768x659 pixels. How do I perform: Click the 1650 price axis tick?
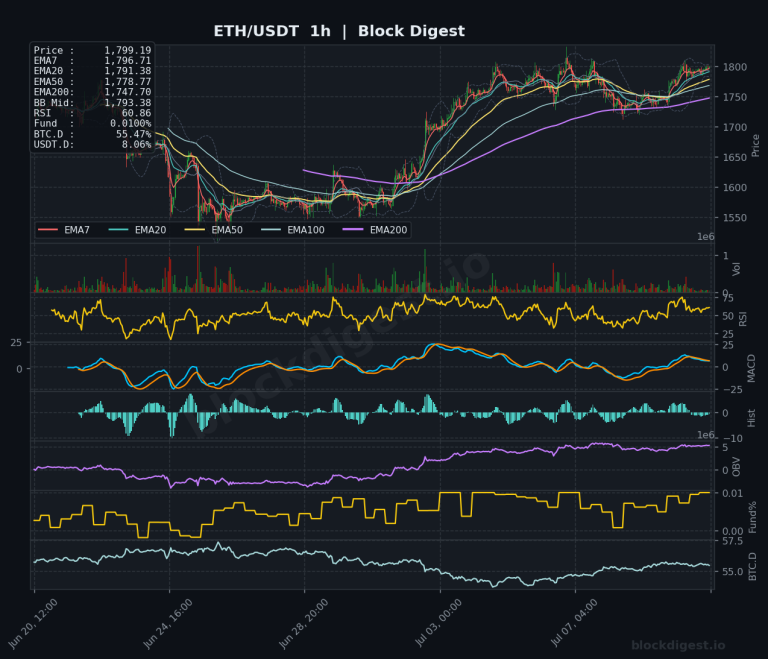735,157
